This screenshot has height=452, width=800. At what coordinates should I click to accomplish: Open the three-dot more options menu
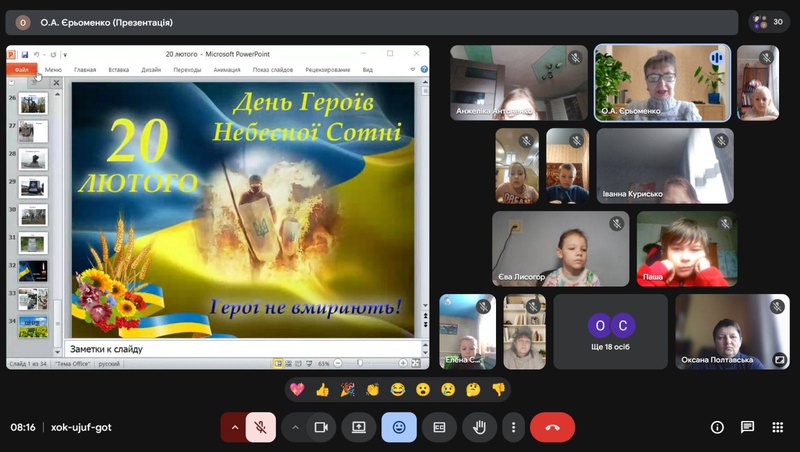click(513, 427)
